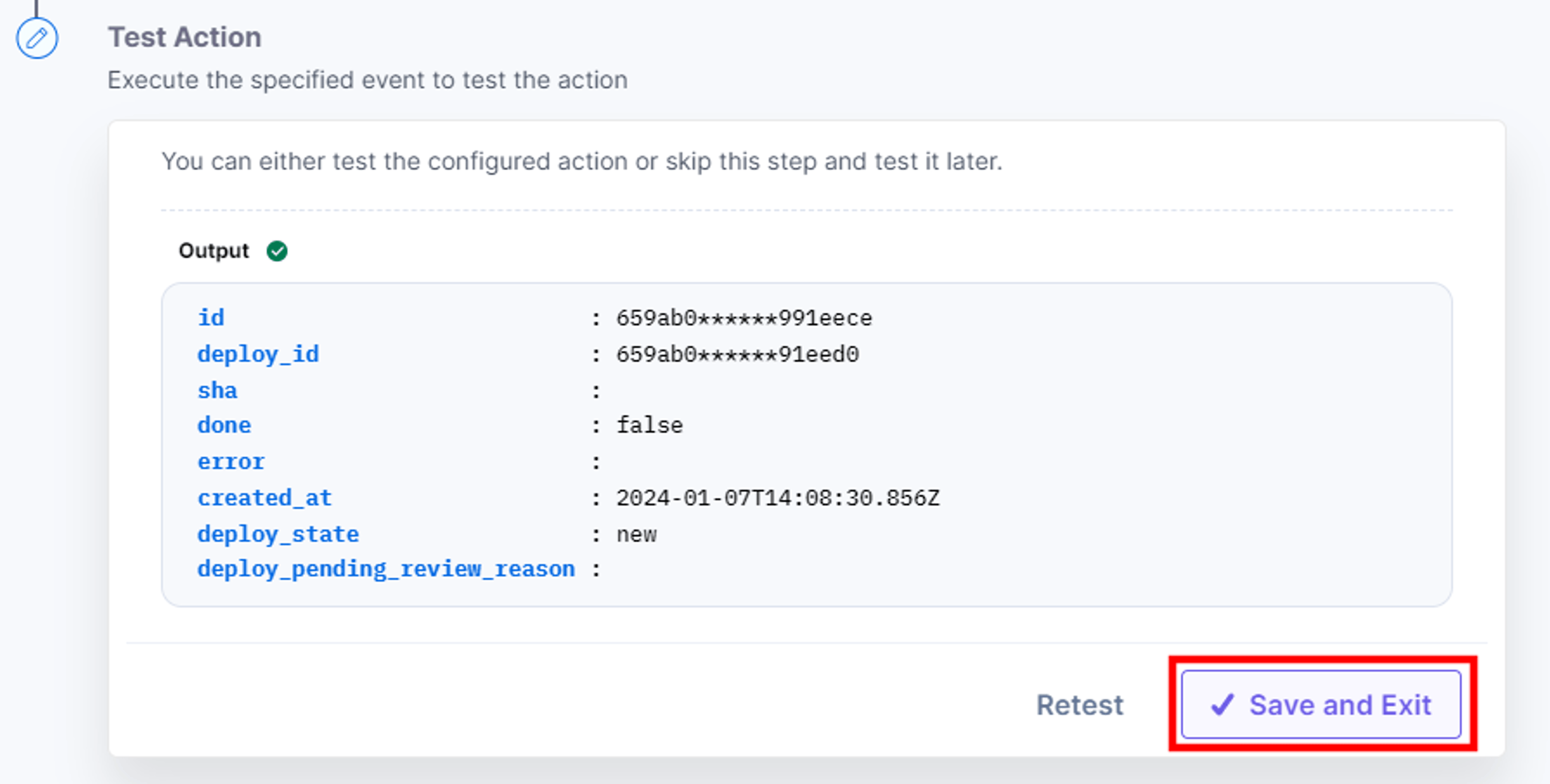Click the masked deploy_id value ending 91eed0
Image resolution: width=1550 pixels, height=784 pixels.
(737, 354)
